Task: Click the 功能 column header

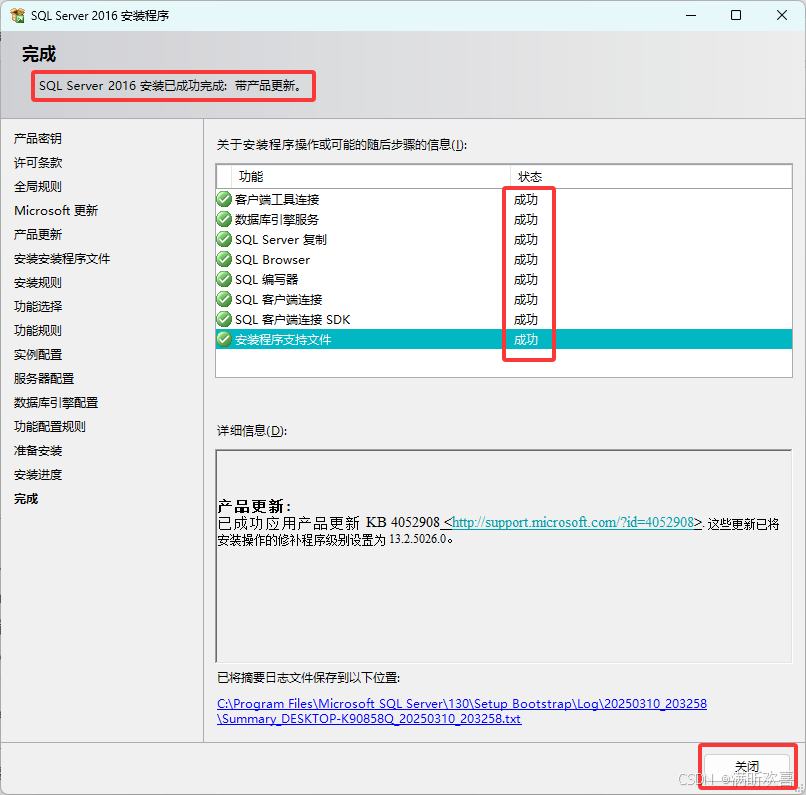Action: (370, 177)
